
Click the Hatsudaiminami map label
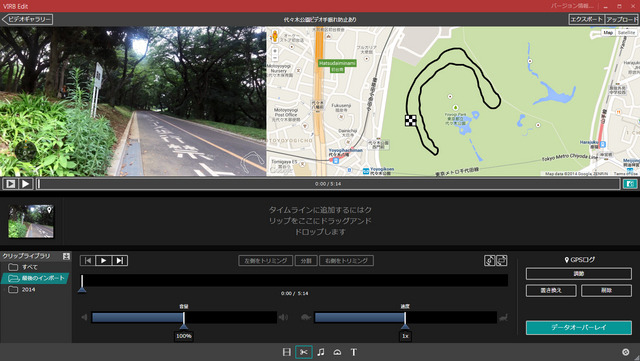(337, 63)
